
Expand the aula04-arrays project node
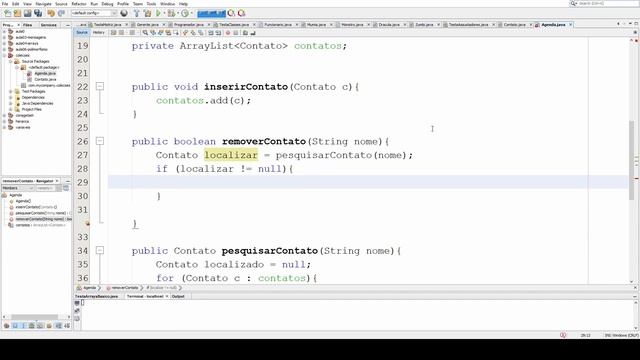click(4, 43)
